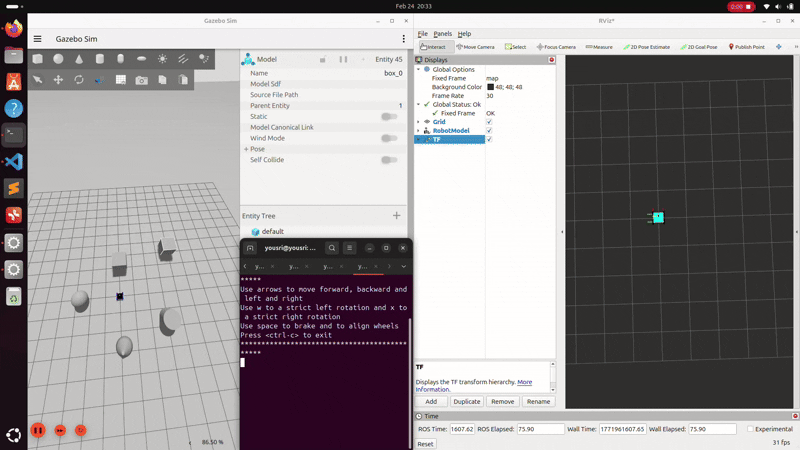Click the Remove display button
Viewport: 800px width, 450px height.
click(503, 402)
